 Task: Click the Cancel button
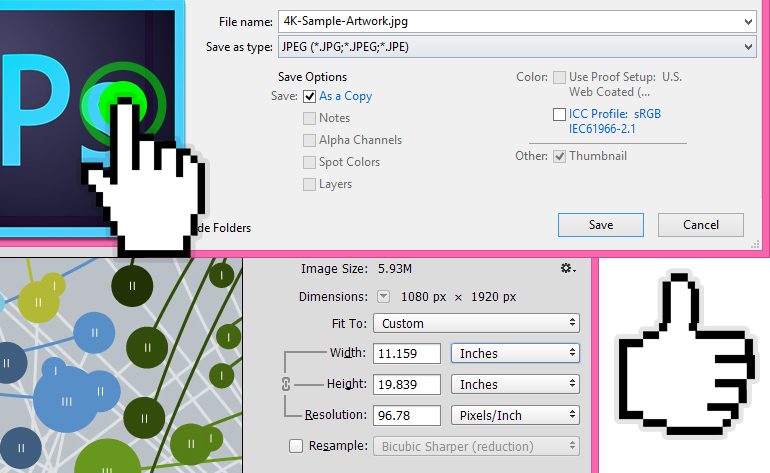[701, 225]
